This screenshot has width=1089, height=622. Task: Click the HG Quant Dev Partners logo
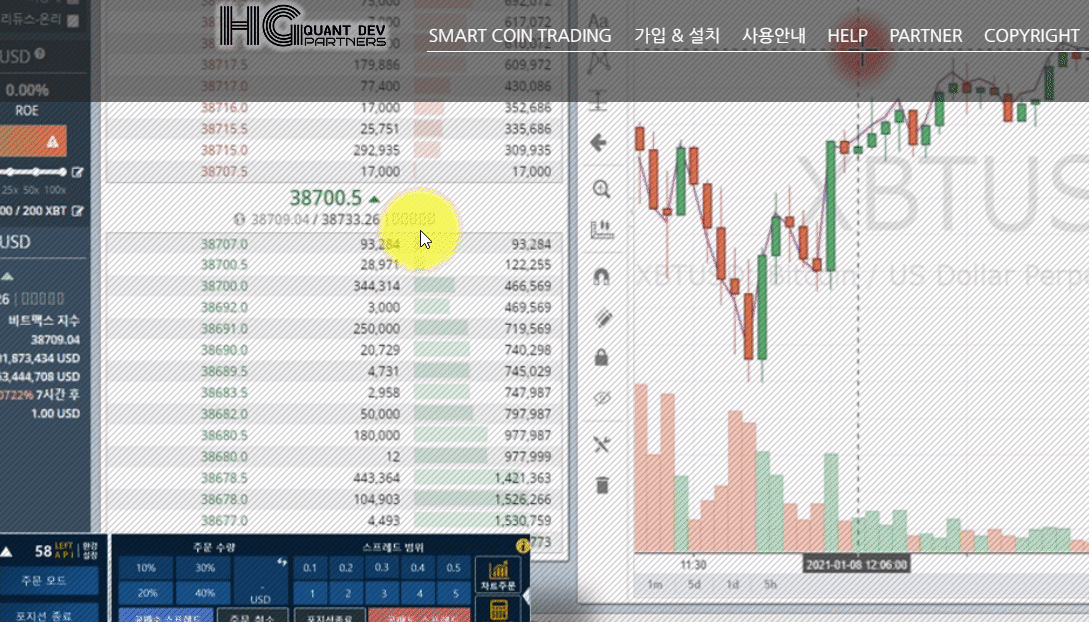pyautogui.click(x=303, y=26)
